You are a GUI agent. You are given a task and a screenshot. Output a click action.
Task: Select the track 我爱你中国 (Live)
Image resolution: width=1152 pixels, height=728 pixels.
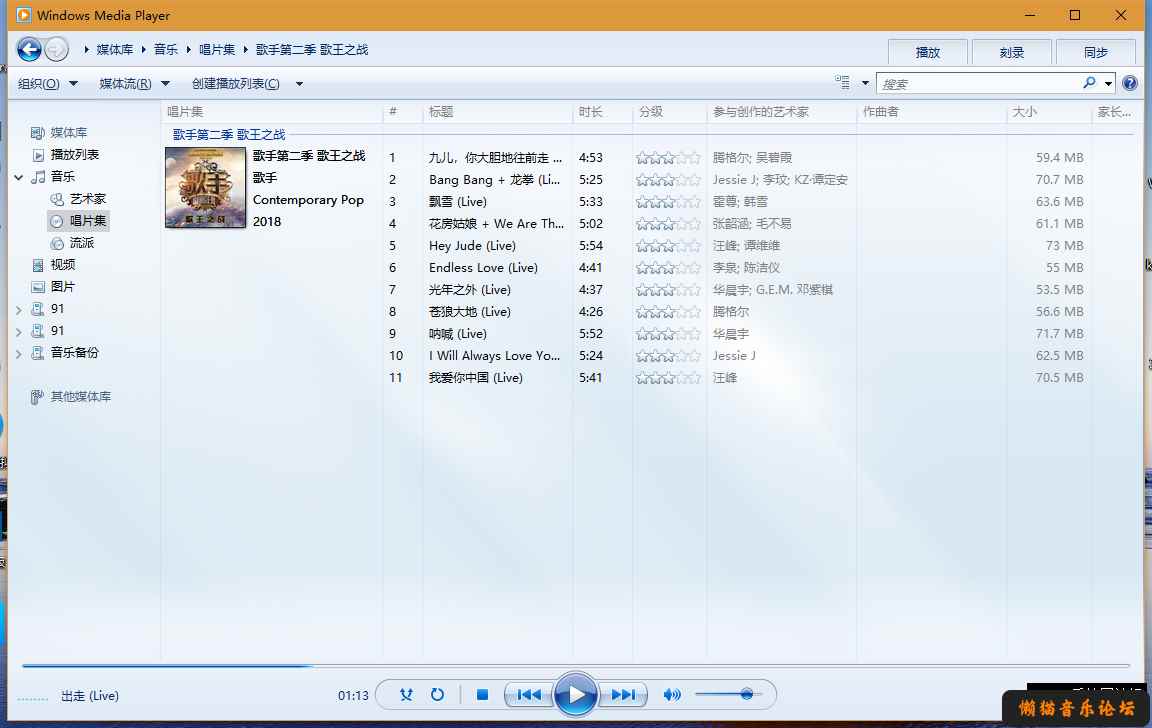[475, 378]
